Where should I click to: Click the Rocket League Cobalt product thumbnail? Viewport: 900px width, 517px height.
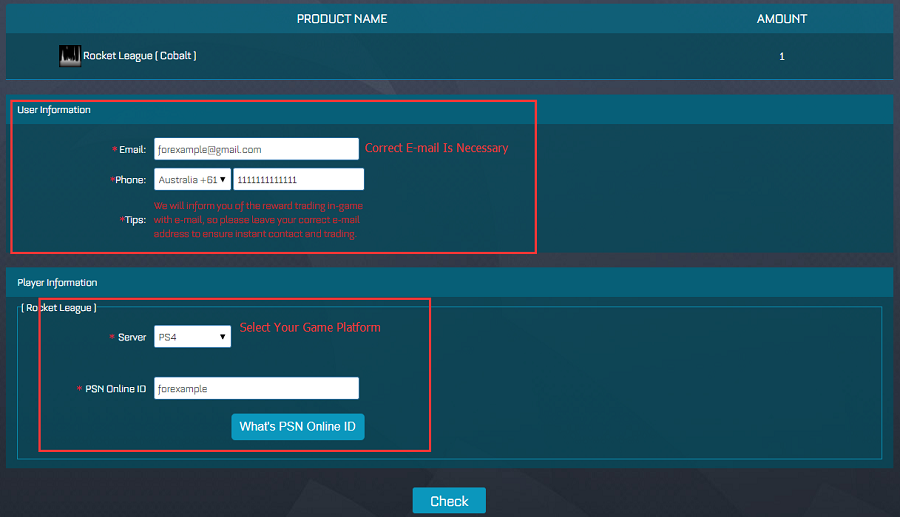tap(70, 56)
